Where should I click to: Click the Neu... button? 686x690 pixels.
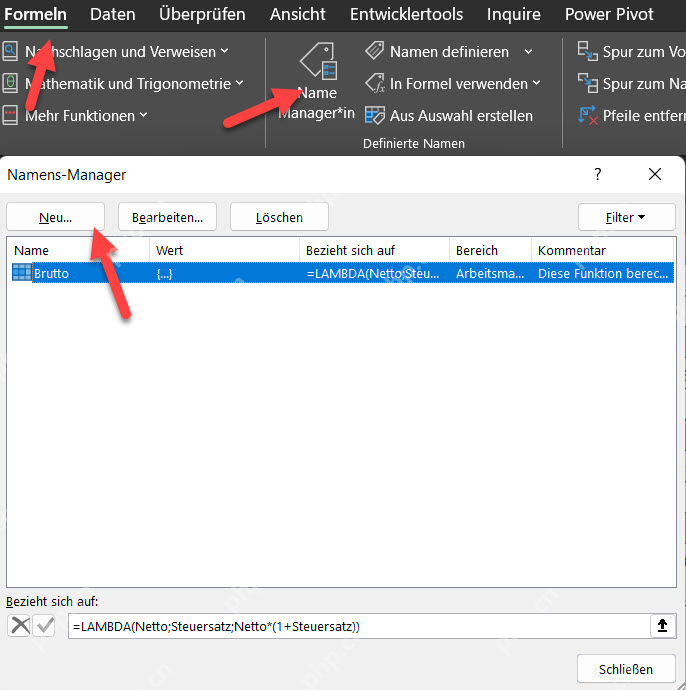55,217
